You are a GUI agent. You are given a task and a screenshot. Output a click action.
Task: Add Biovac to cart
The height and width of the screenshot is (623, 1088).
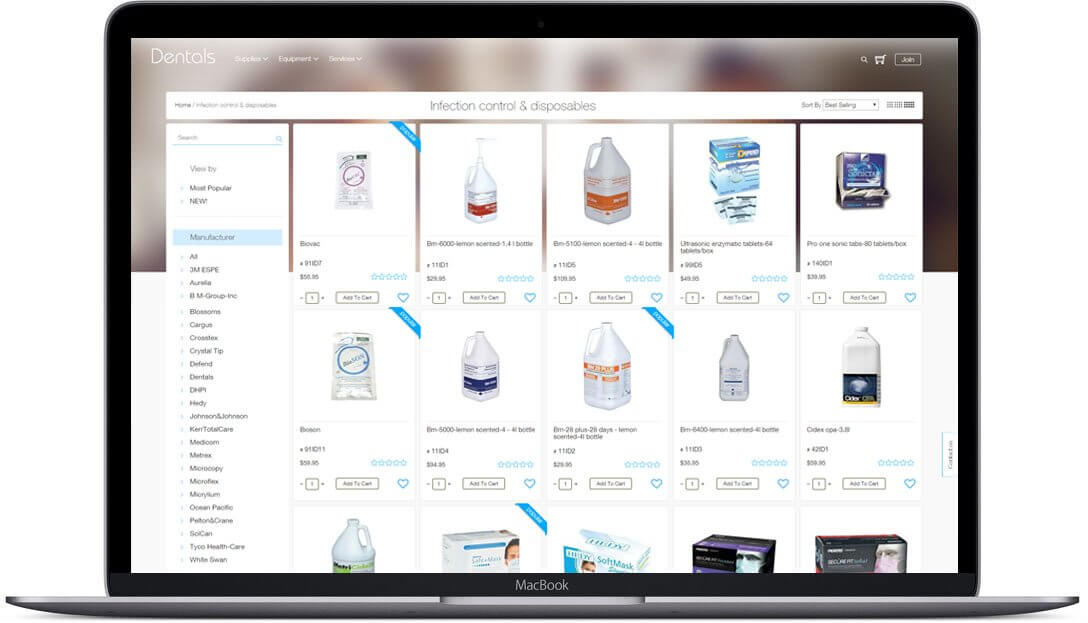tap(357, 298)
